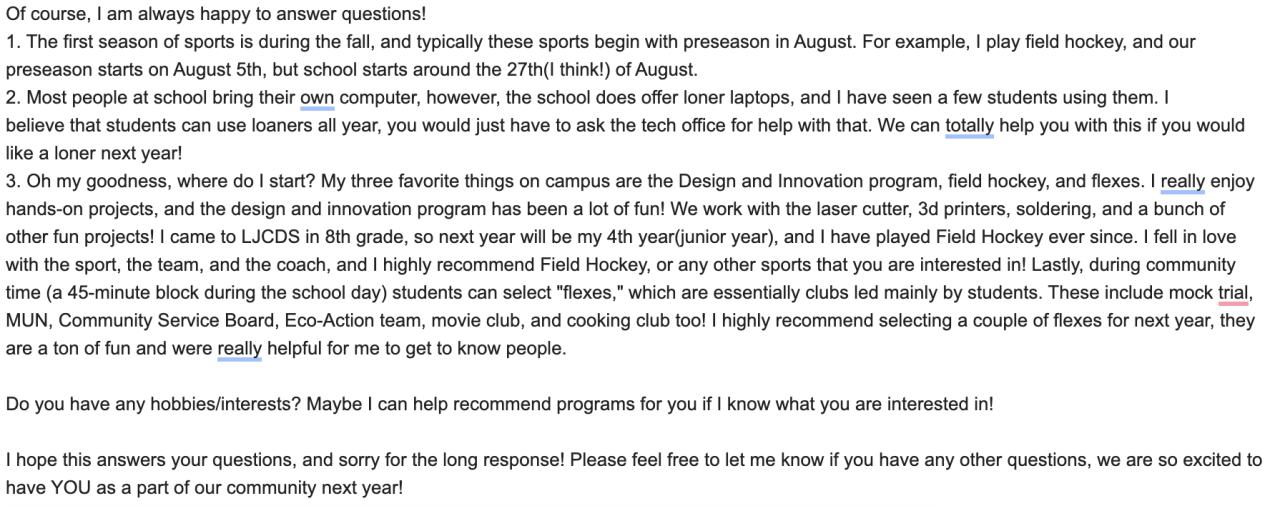Click "Of course" at the start
This screenshot has height=506, width=1280.
[41, 15]
